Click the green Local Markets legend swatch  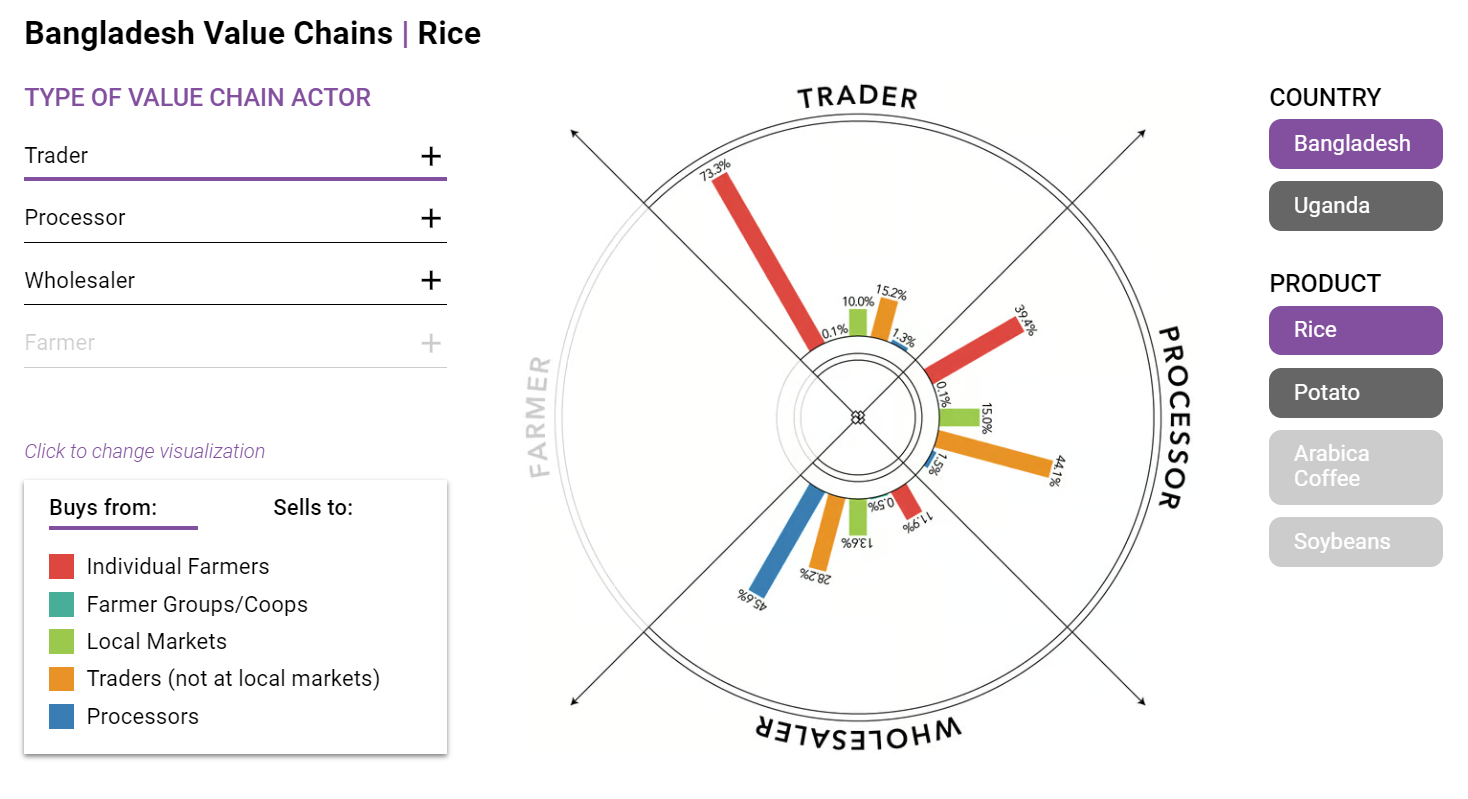tap(62, 642)
